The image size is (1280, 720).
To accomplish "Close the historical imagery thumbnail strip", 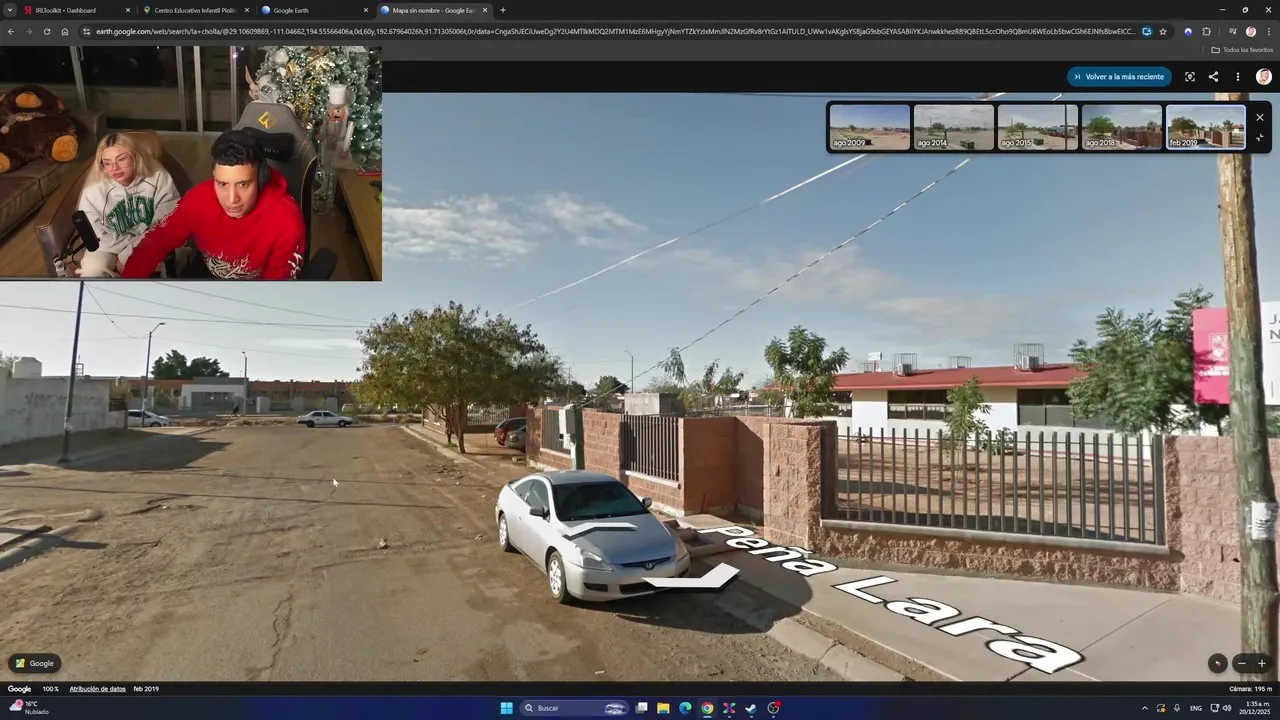I will pyautogui.click(x=1260, y=117).
